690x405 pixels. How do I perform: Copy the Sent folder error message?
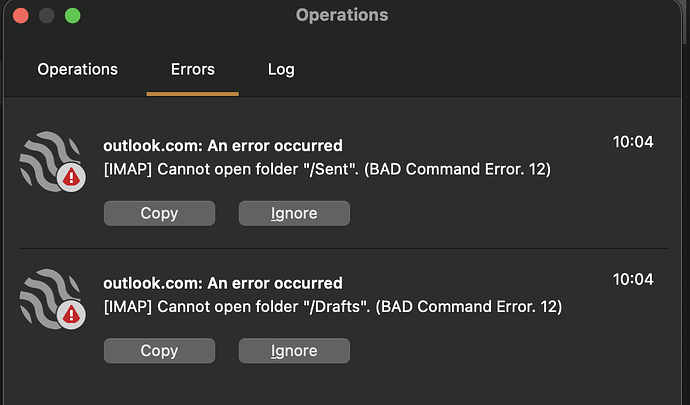pos(159,213)
